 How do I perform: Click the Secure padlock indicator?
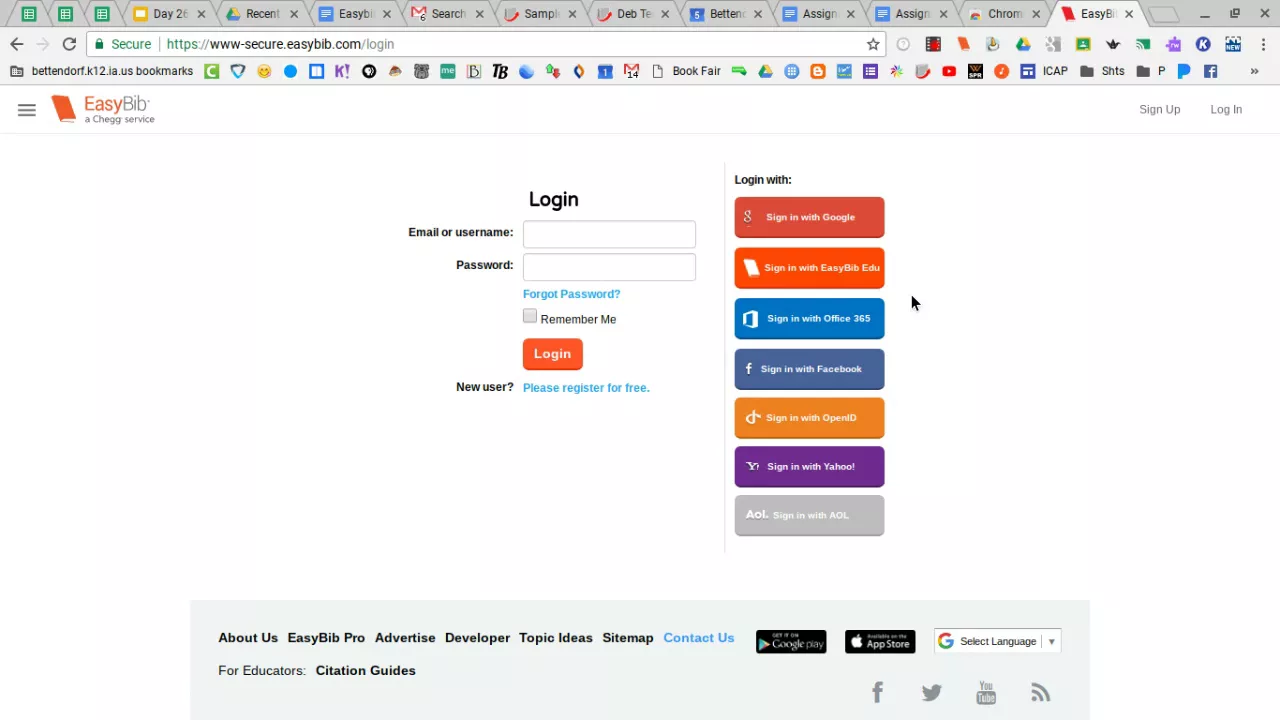tap(122, 44)
